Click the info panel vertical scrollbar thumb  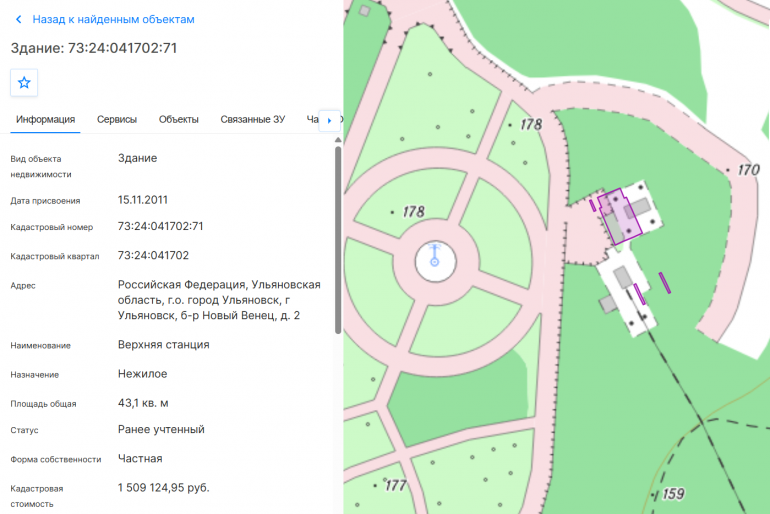tap(338, 241)
